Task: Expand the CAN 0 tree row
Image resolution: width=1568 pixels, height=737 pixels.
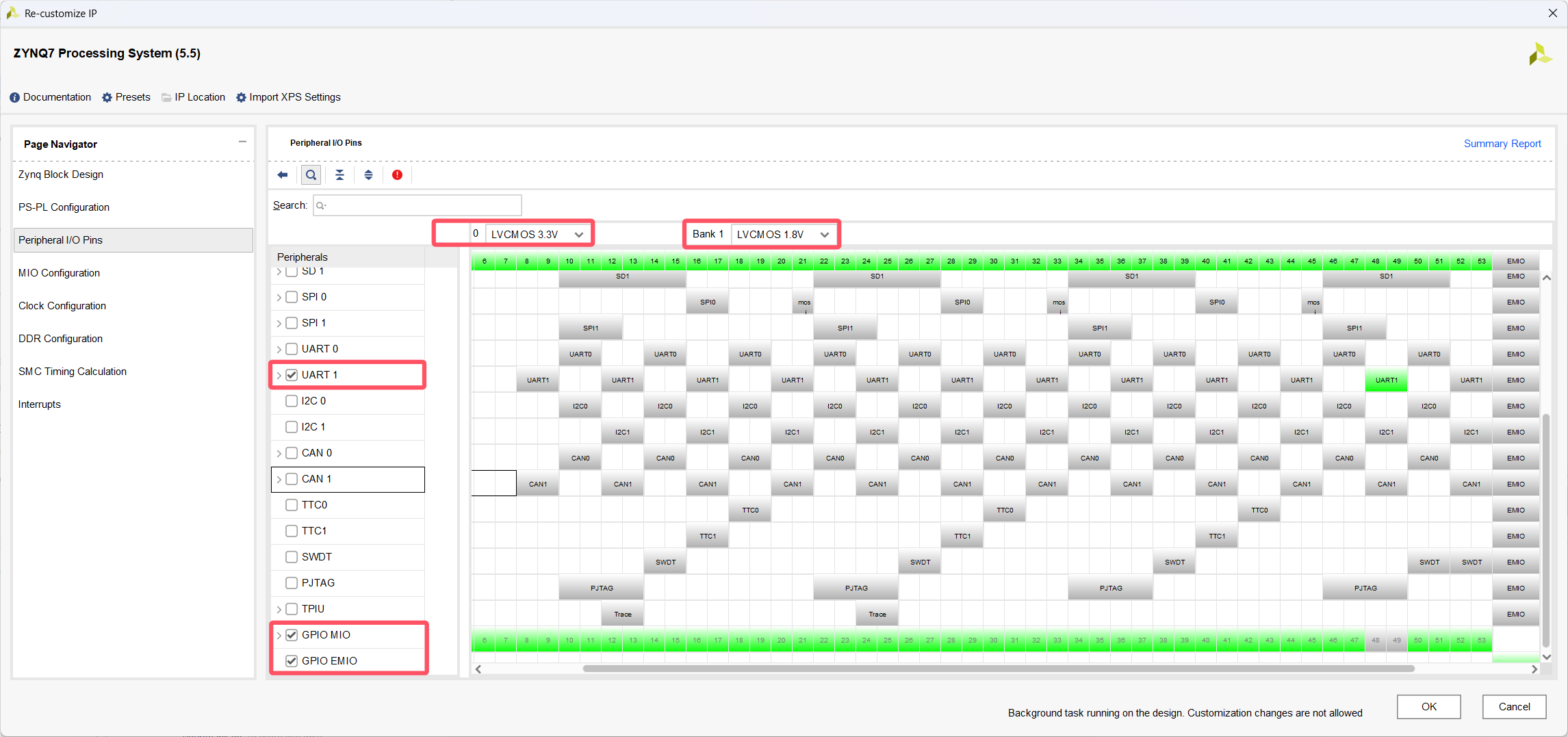Action: click(x=279, y=453)
